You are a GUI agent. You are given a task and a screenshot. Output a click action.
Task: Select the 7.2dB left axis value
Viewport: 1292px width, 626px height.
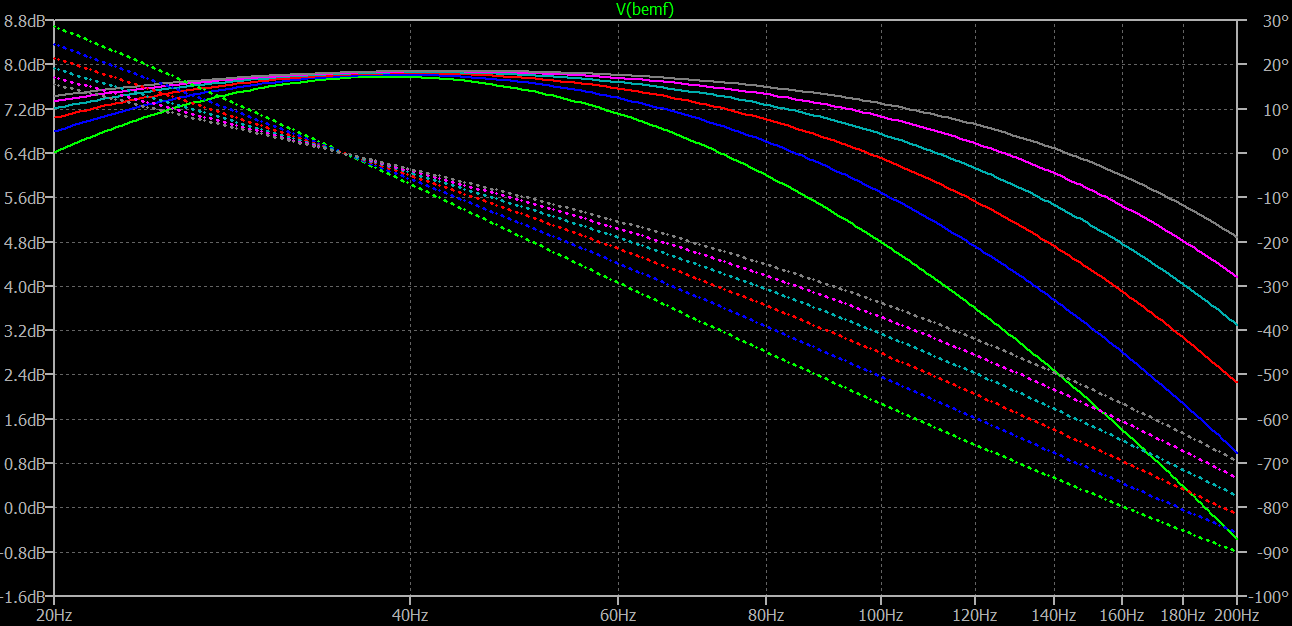tap(27, 109)
